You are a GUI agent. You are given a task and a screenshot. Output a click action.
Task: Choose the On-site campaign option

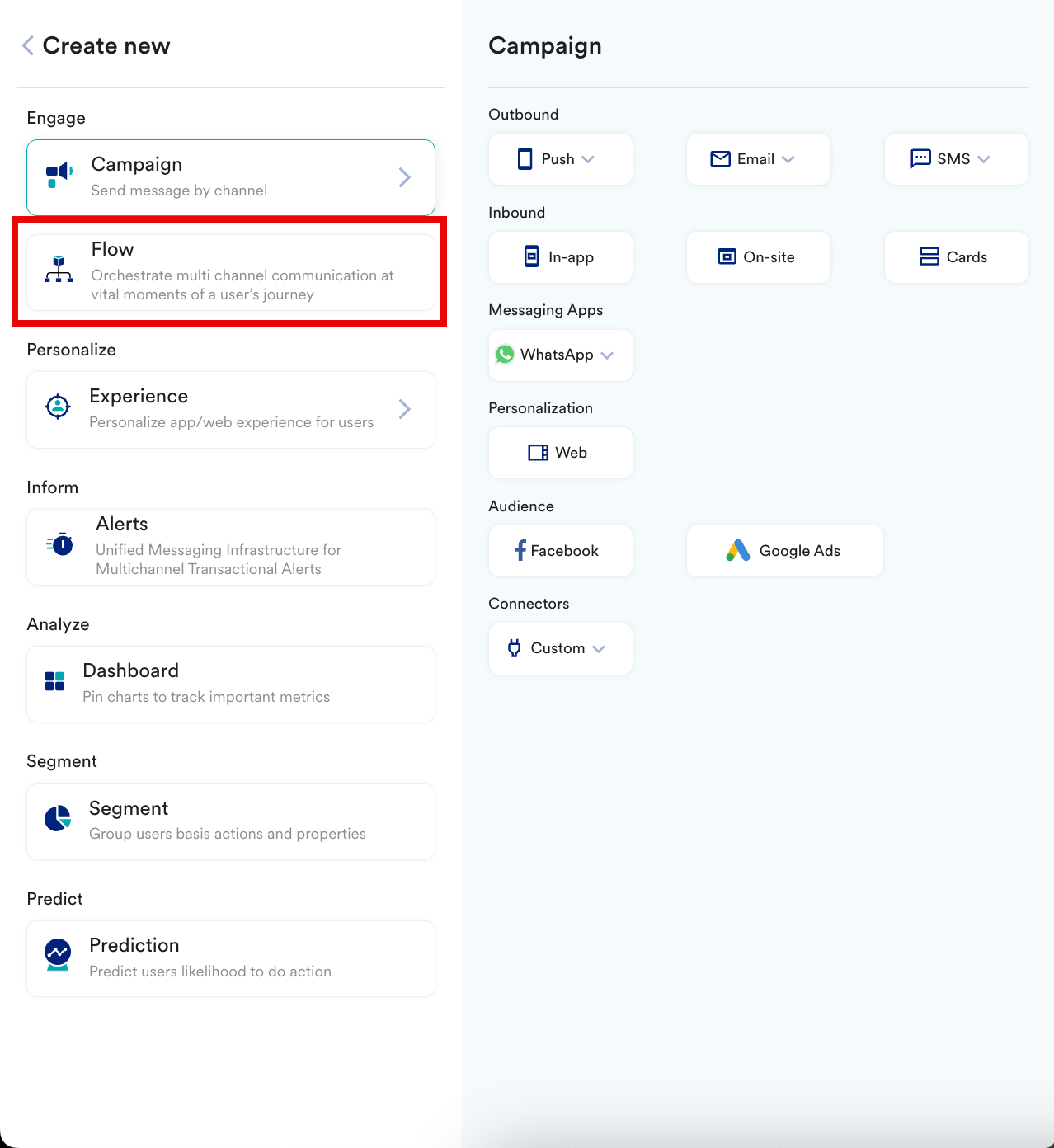click(x=758, y=257)
